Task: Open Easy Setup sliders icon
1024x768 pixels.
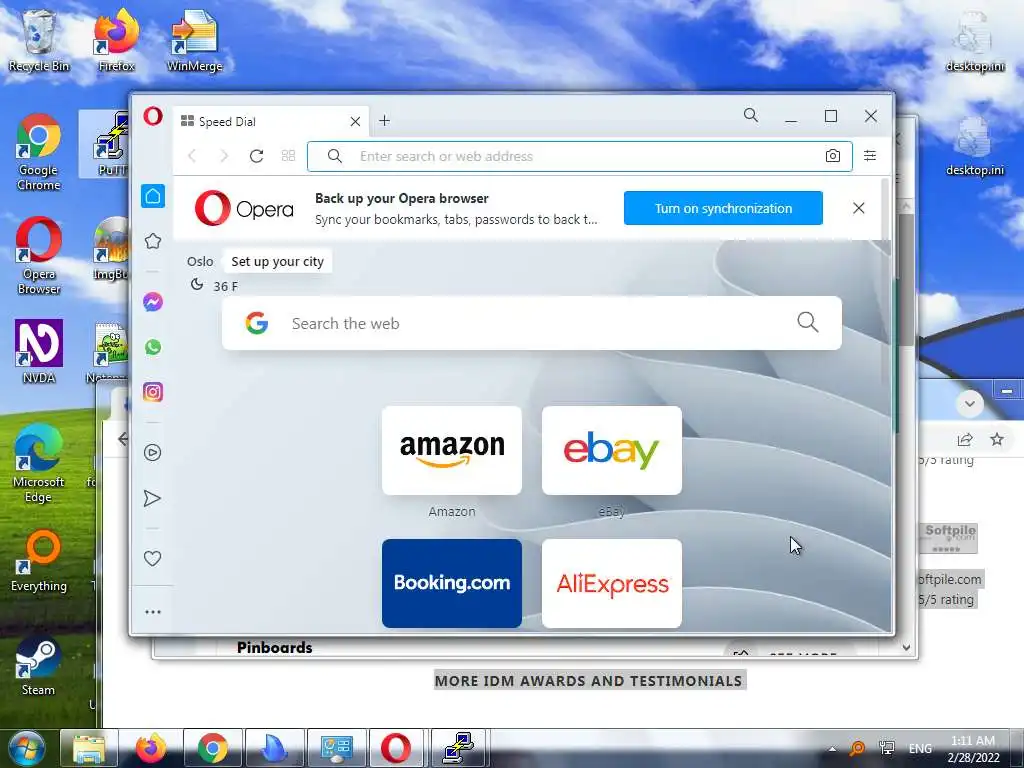Action: (870, 155)
